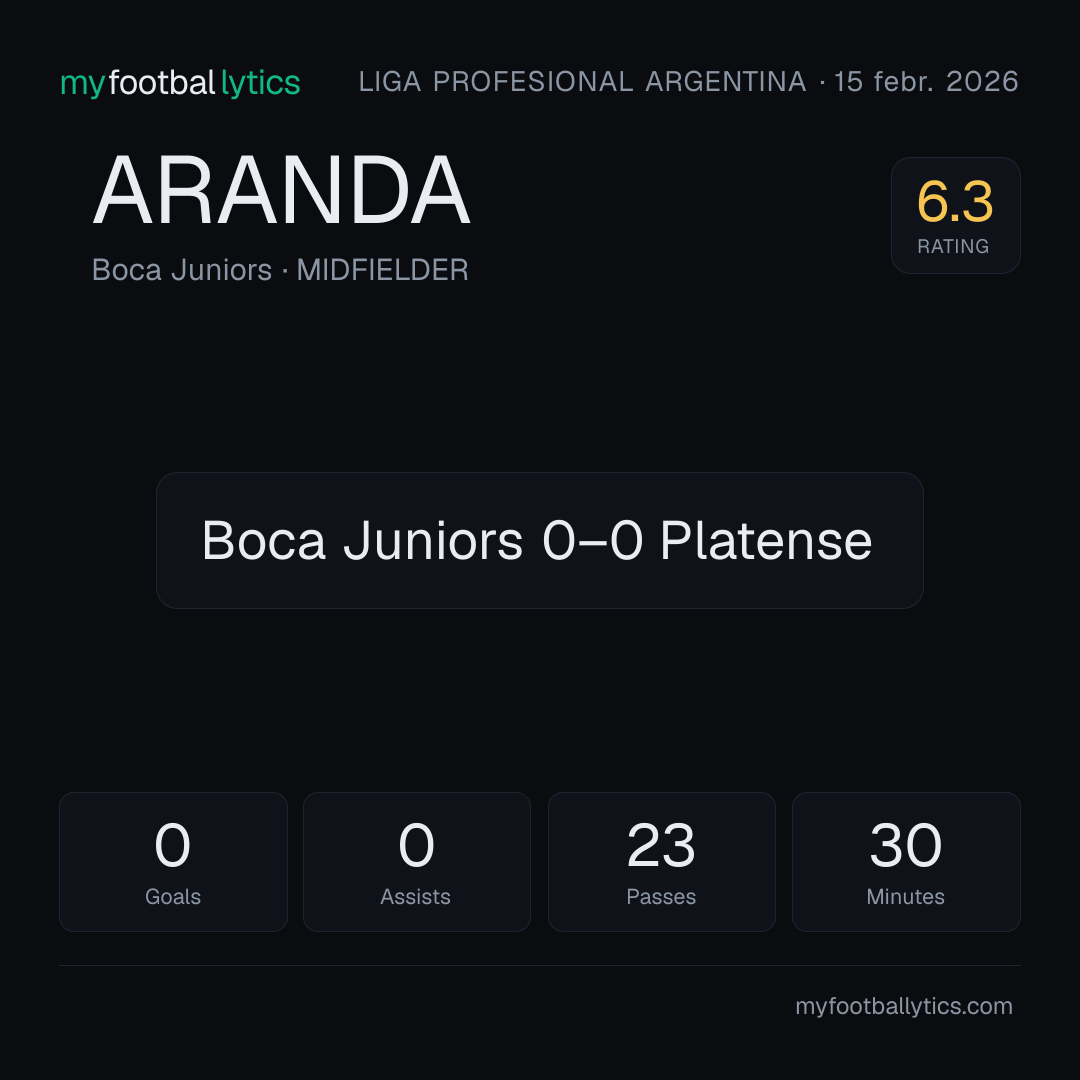Click the RATING label under the score
Viewport: 1080px width, 1080px height.
pyautogui.click(x=953, y=247)
